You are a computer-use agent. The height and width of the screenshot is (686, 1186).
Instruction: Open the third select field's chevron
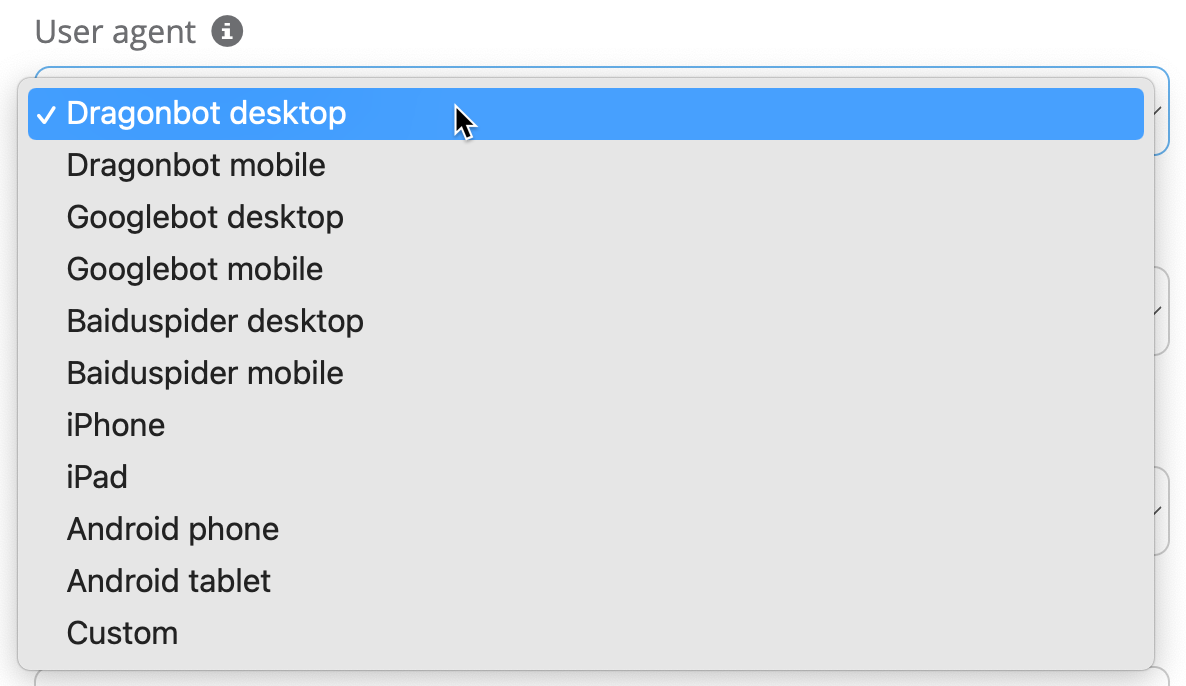tap(1160, 511)
